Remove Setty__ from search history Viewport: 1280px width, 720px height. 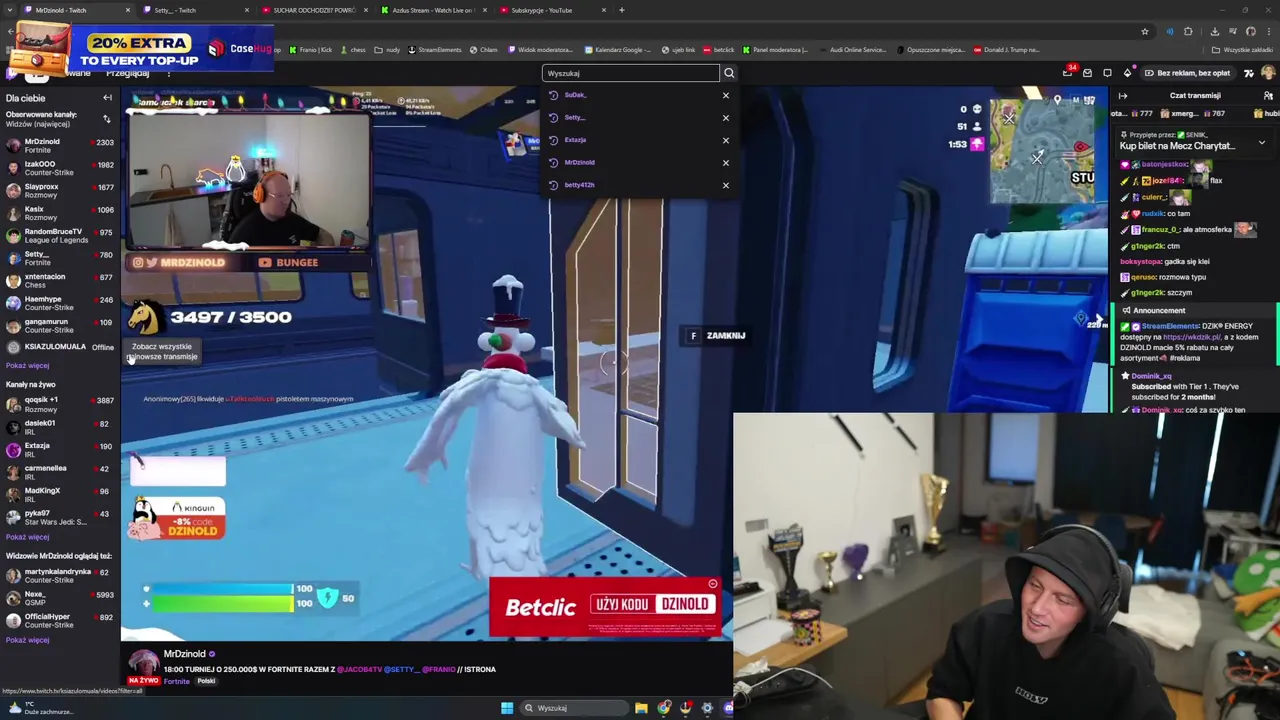pos(726,118)
